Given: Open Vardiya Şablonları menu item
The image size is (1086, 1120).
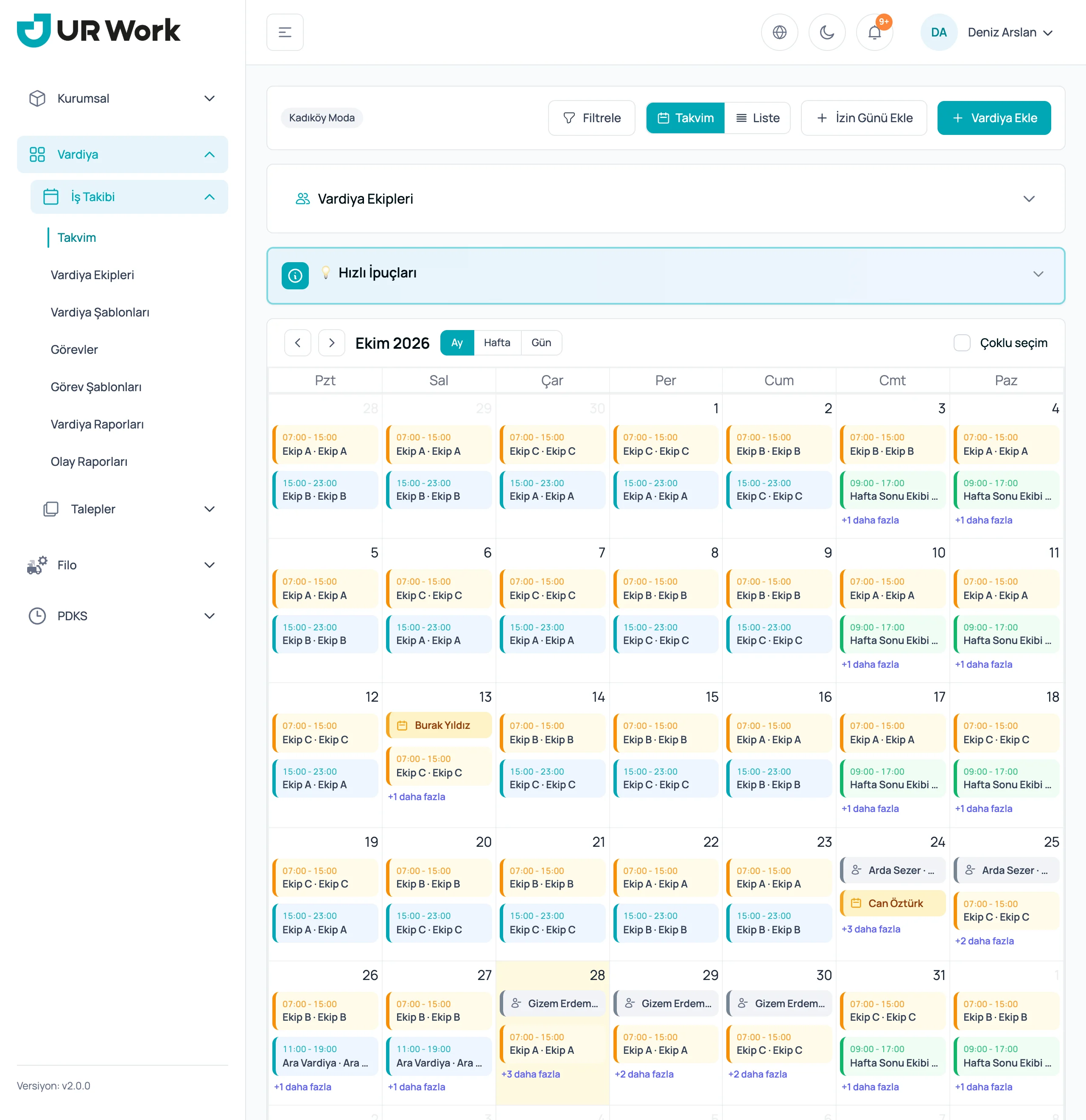Looking at the screenshot, I should (x=100, y=313).
